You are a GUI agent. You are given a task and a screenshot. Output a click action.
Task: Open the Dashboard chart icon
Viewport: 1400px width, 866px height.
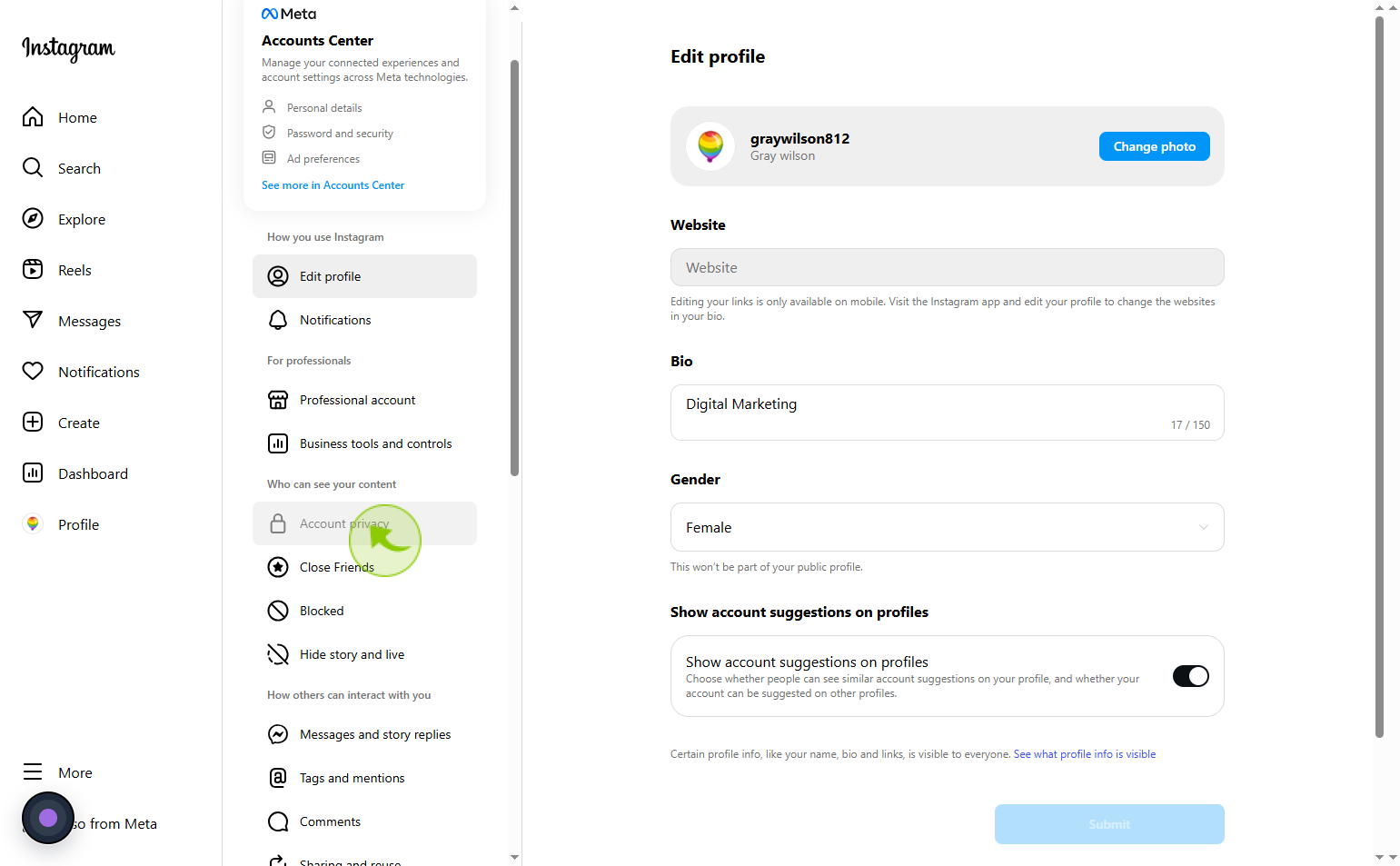pyautogui.click(x=33, y=473)
